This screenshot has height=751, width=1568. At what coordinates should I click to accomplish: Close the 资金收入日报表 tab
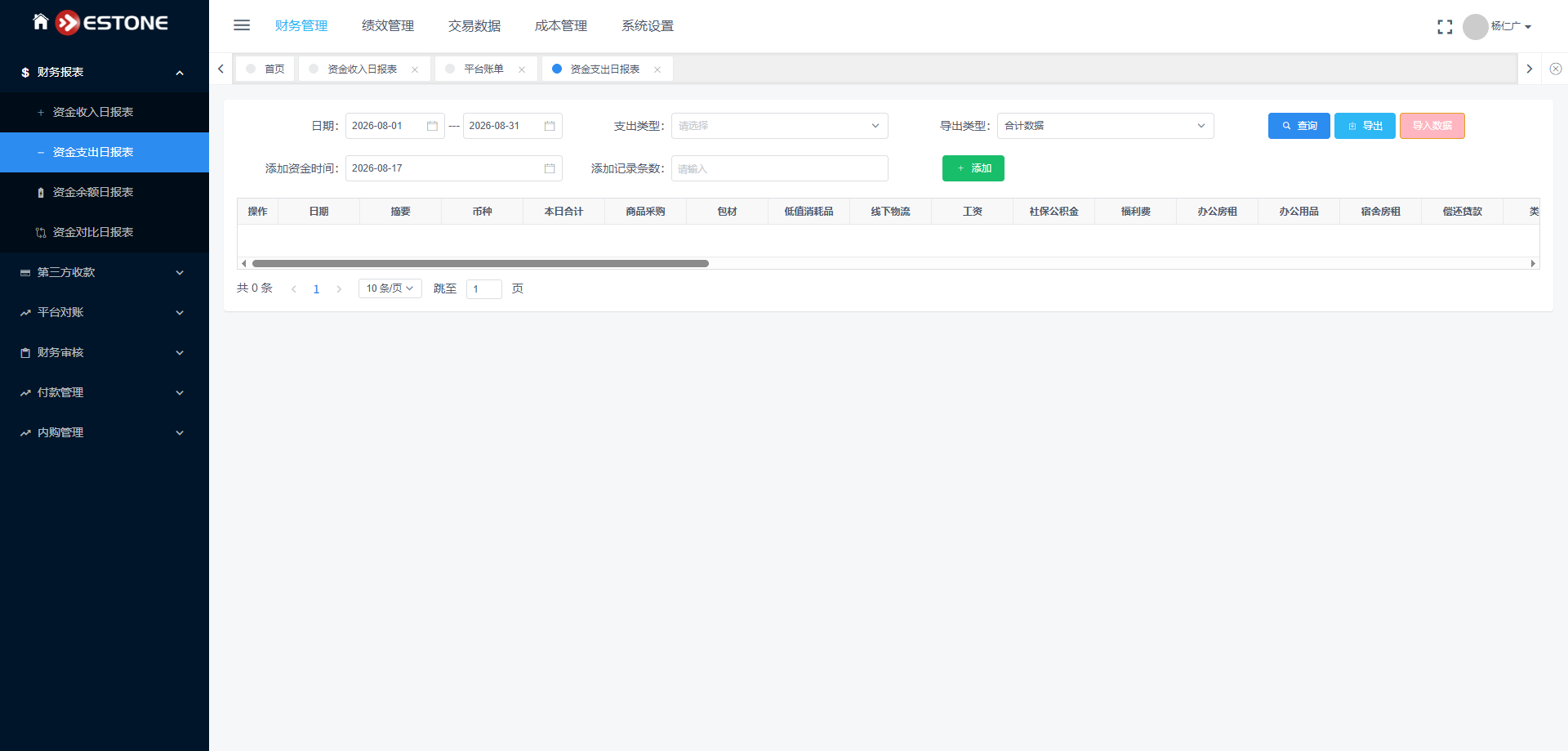[x=415, y=69]
